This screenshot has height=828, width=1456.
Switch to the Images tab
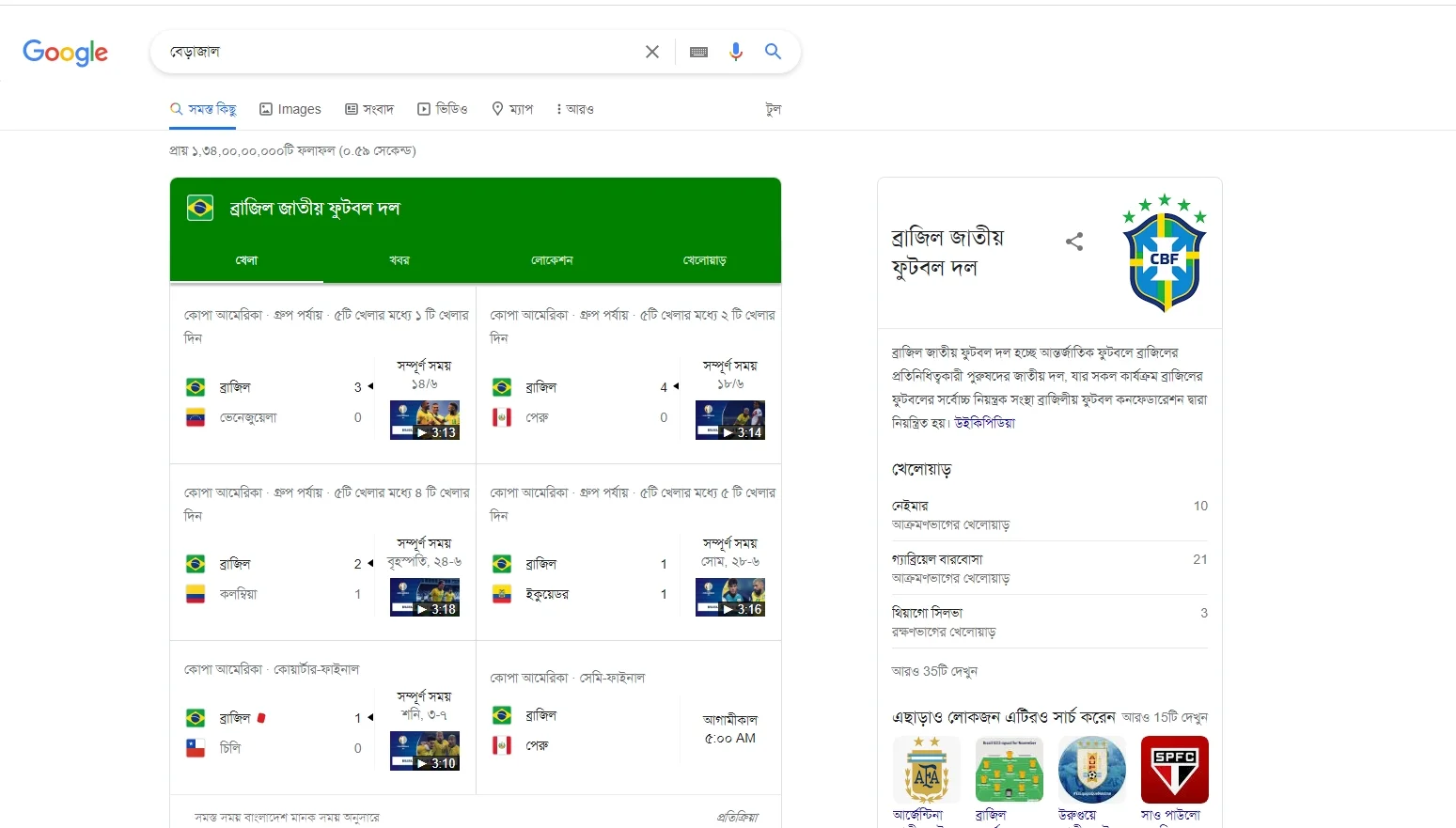(290, 109)
